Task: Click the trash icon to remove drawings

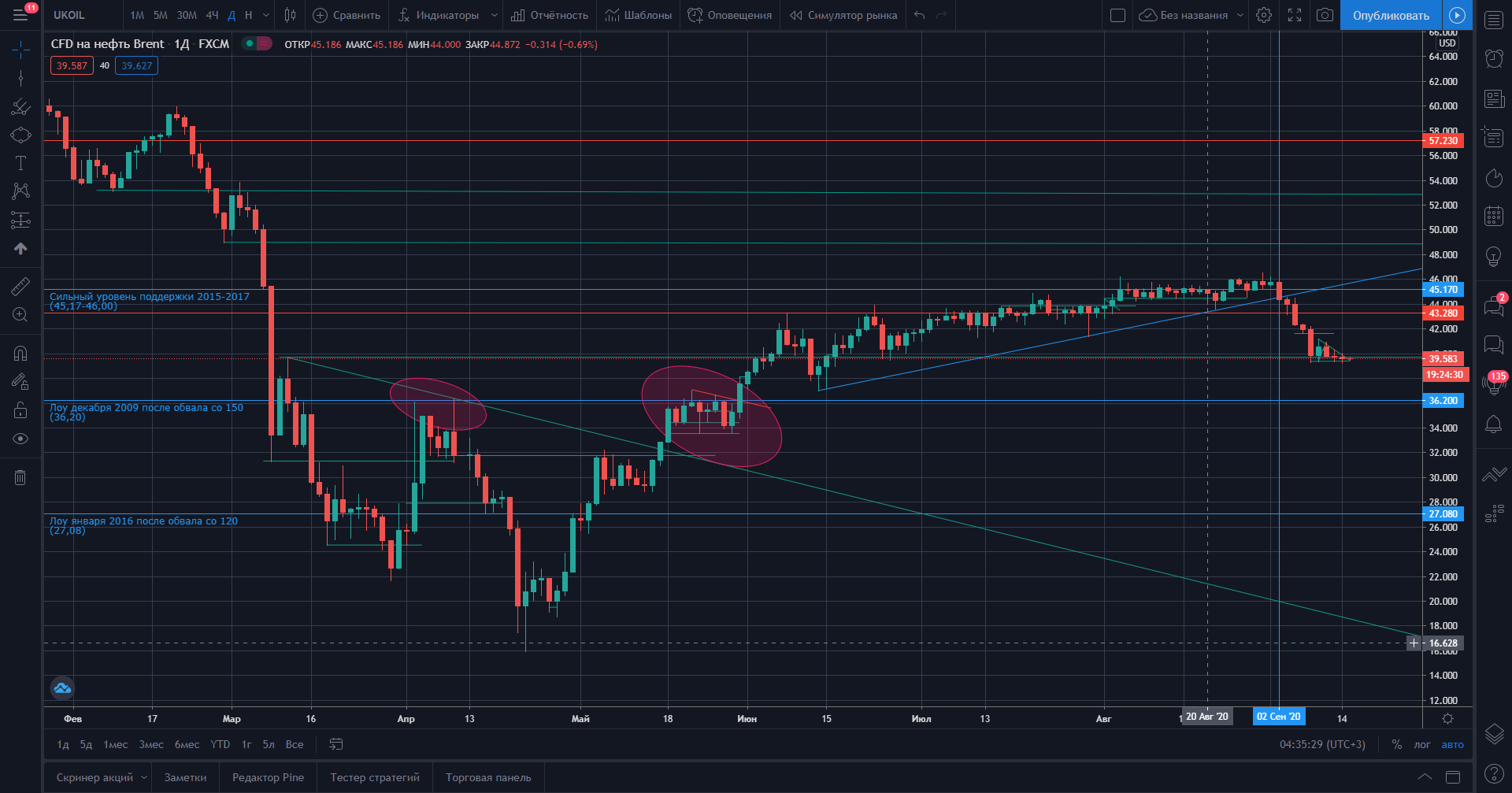Action: [x=20, y=477]
